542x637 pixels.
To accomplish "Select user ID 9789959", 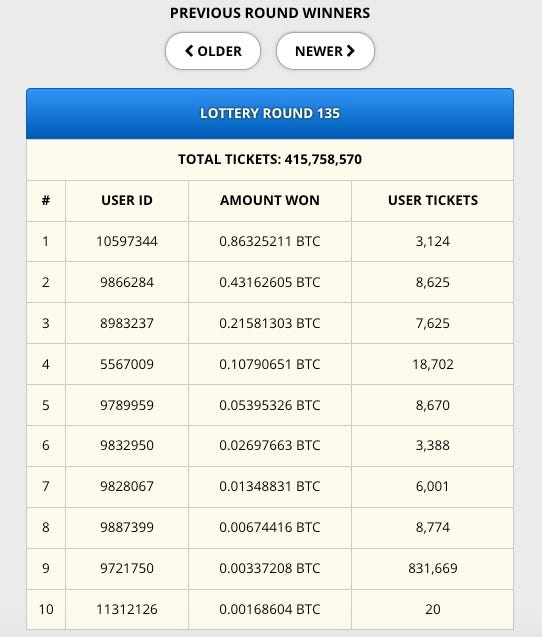I will click(x=127, y=405).
